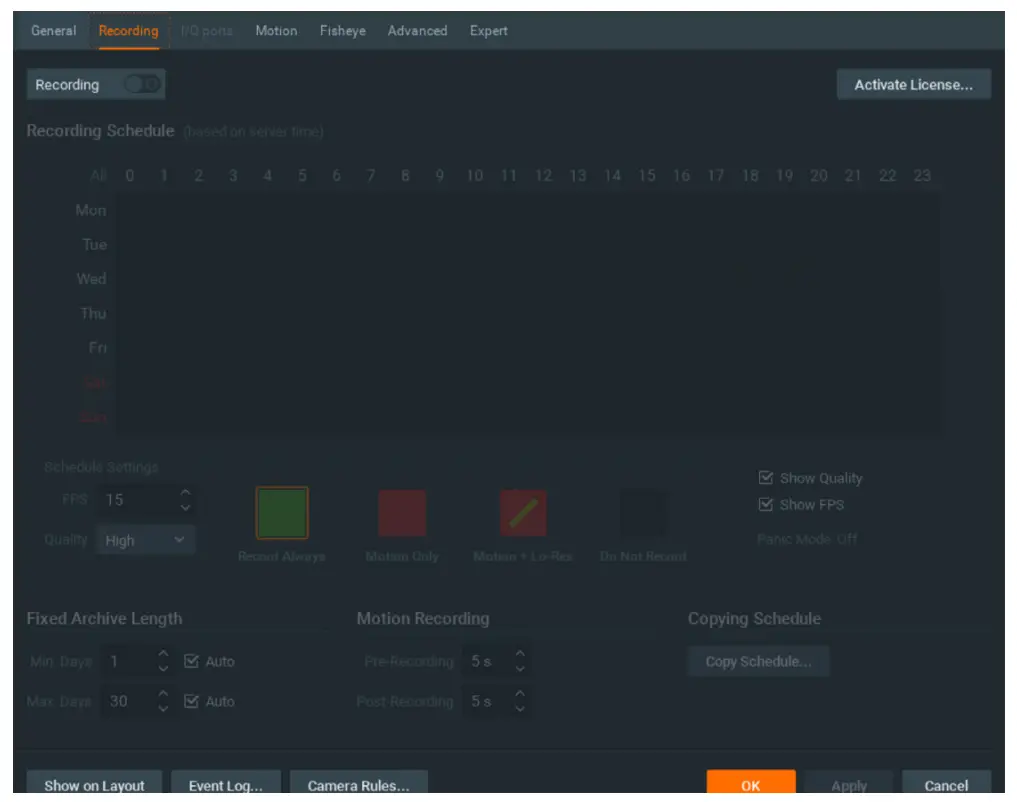Decrease the Post-Recording seconds value
The image size is (1017, 802).
click(x=519, y=707)
